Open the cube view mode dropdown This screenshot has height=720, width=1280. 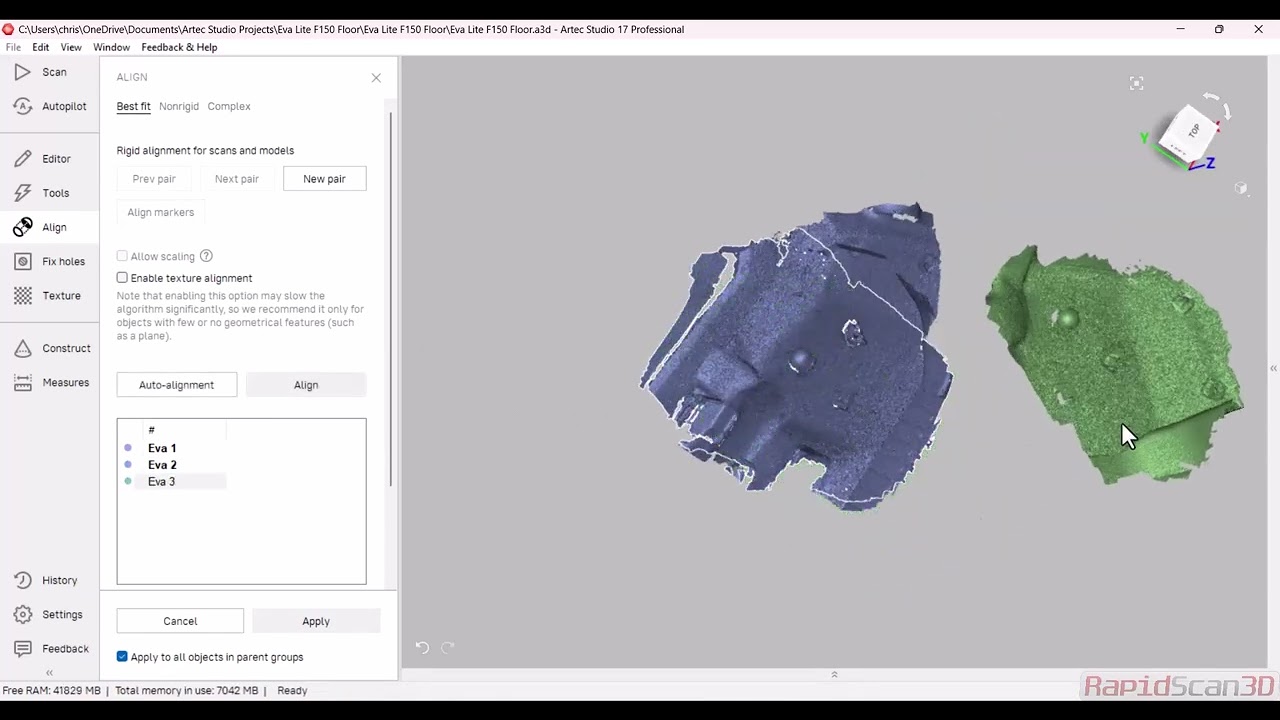point(1241,188)
